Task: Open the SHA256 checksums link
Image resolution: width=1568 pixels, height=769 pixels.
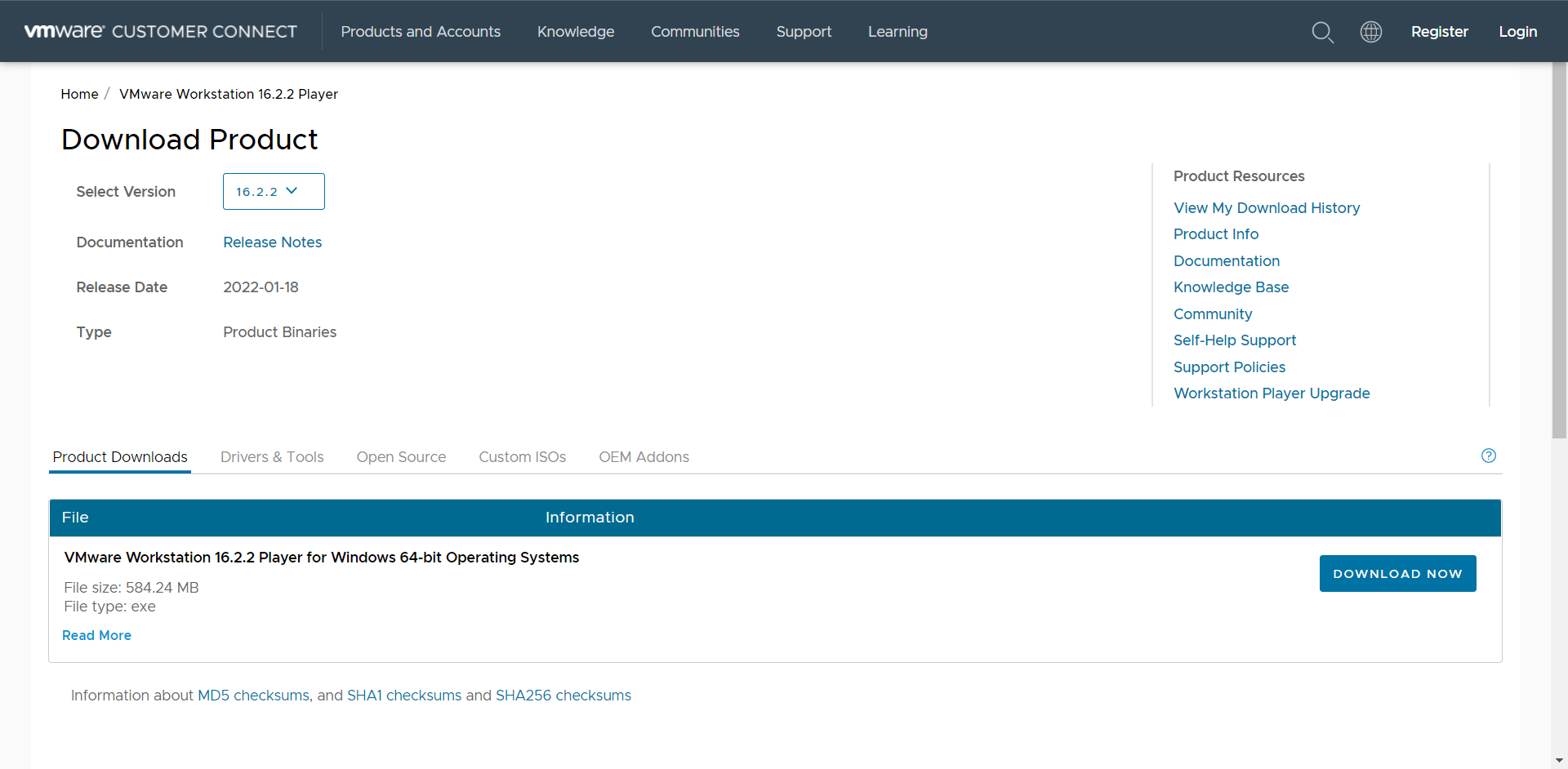Action: pos(563,696)
